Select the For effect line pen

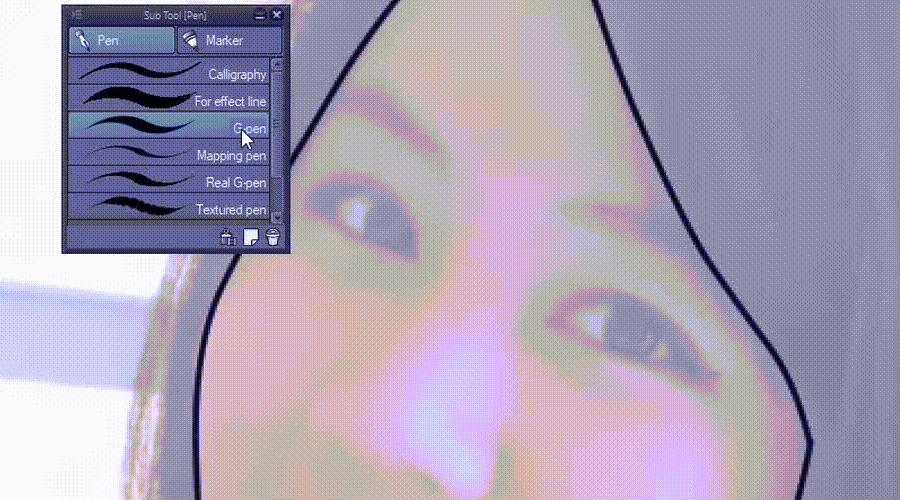coord(169,99)
